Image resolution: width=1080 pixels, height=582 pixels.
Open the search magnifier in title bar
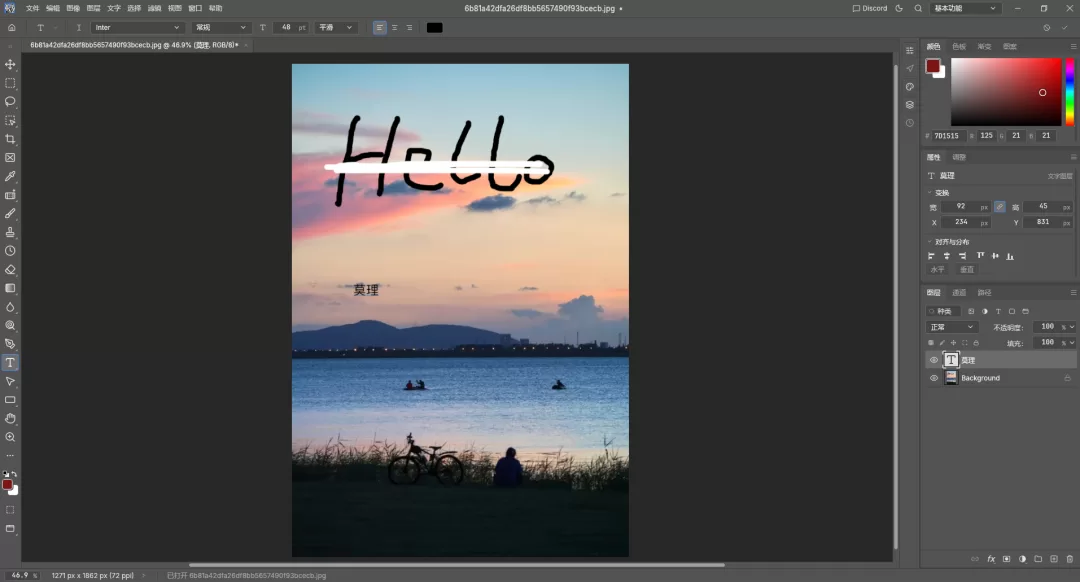pos(918,8)
